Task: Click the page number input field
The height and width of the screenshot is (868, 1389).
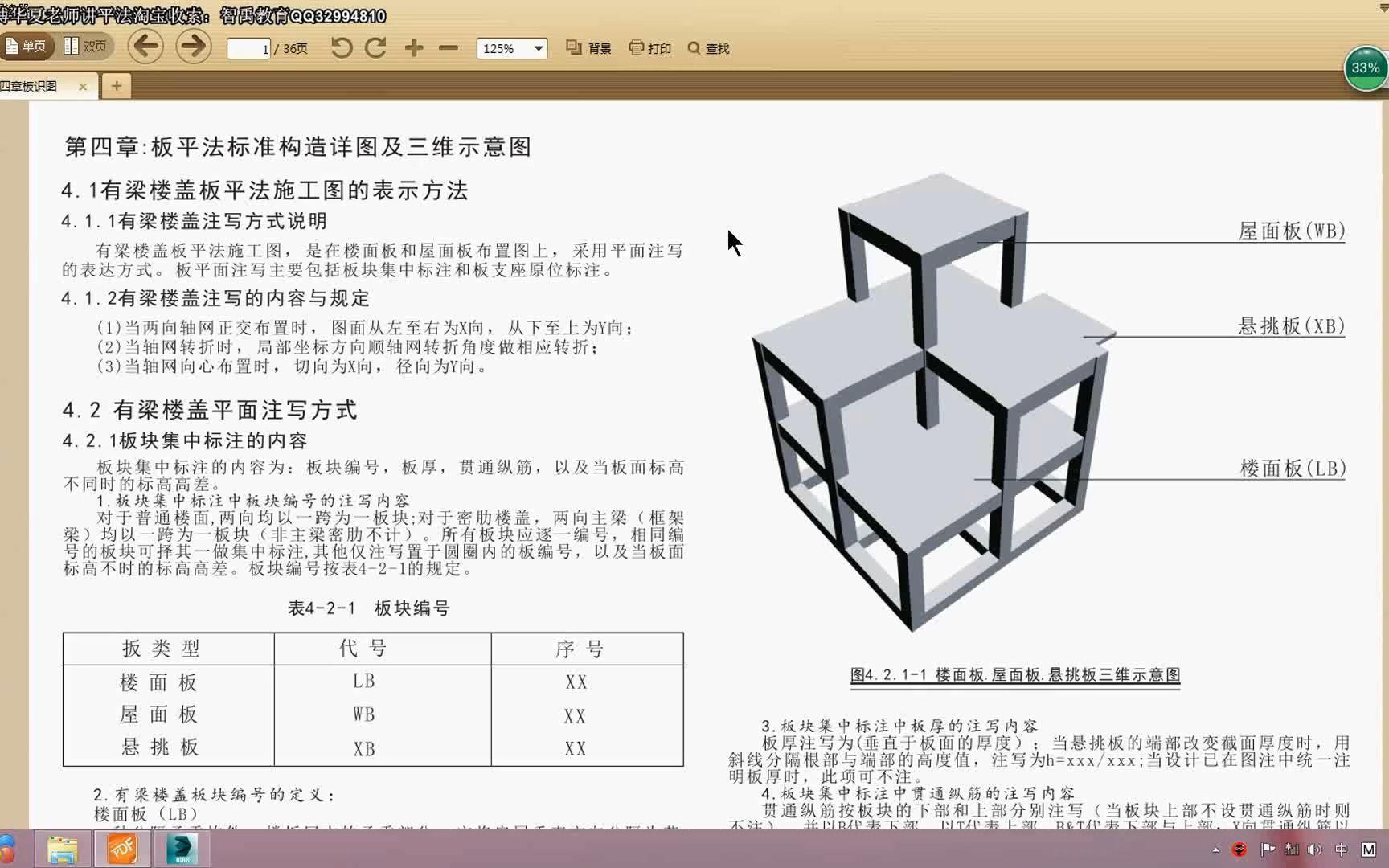Action: pos(248,48)
